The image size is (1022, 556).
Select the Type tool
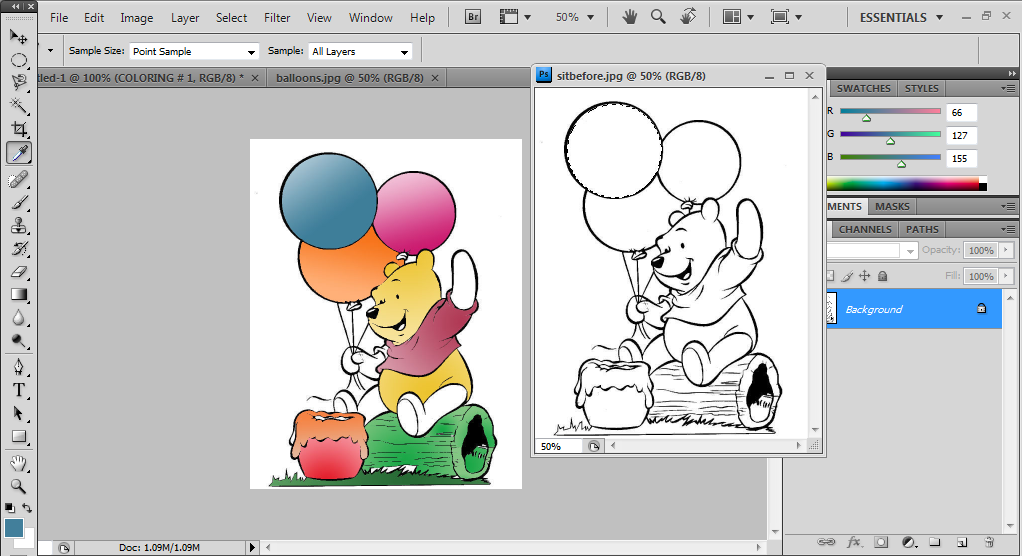pyautogui.click(x=18, y=390)
